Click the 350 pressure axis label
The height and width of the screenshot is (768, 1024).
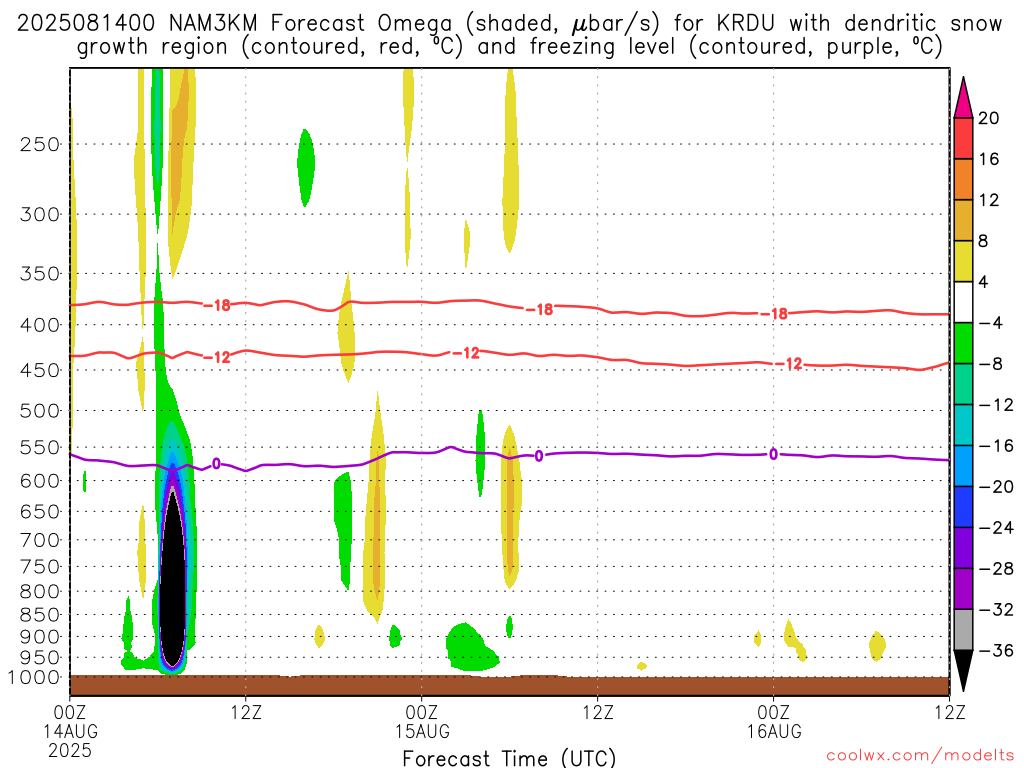point(40,274)
